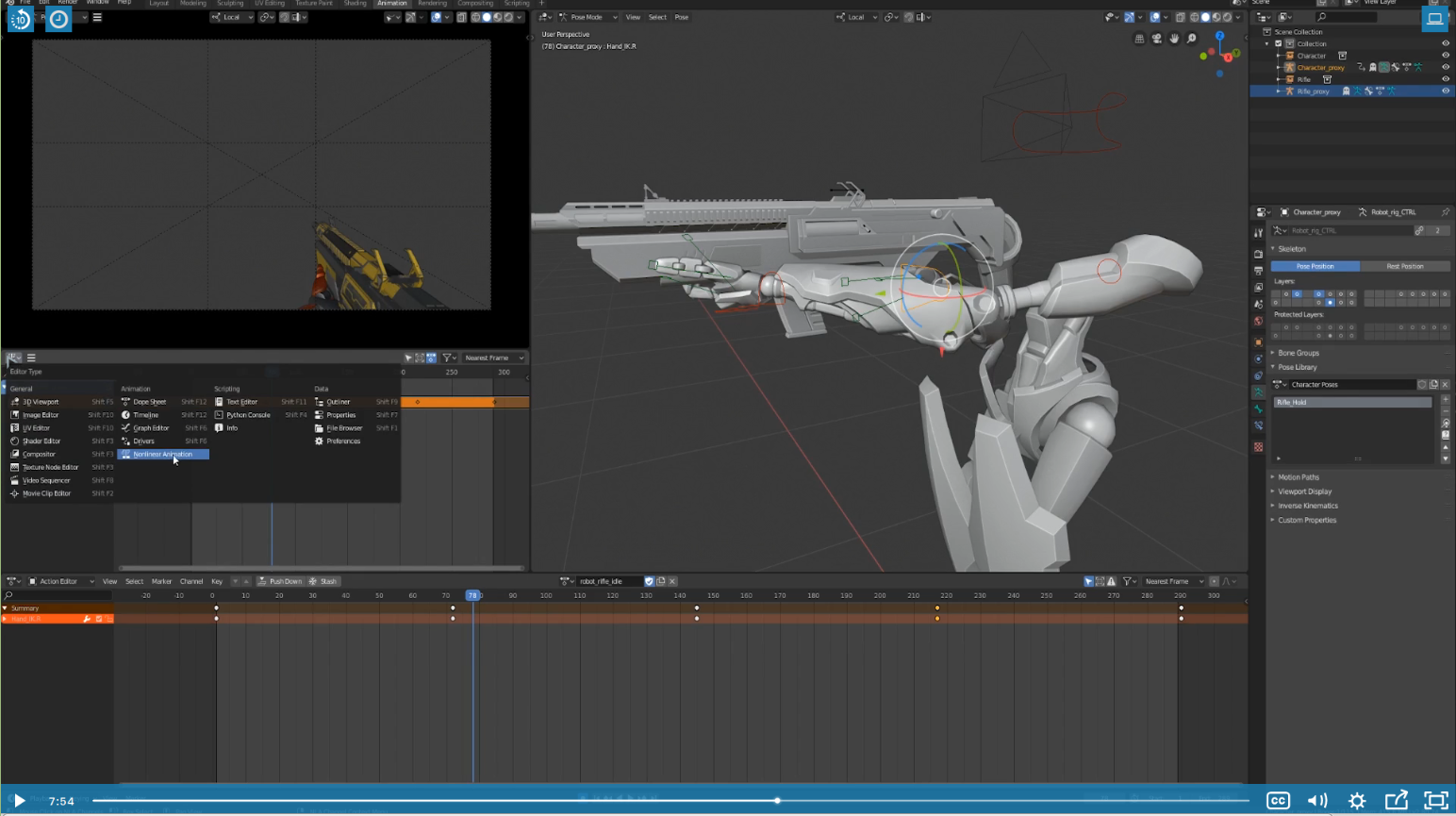1456x816 pixels.
Task: Toggle Character_proxy visibility eye icon
Action: tap(1445, 67)
